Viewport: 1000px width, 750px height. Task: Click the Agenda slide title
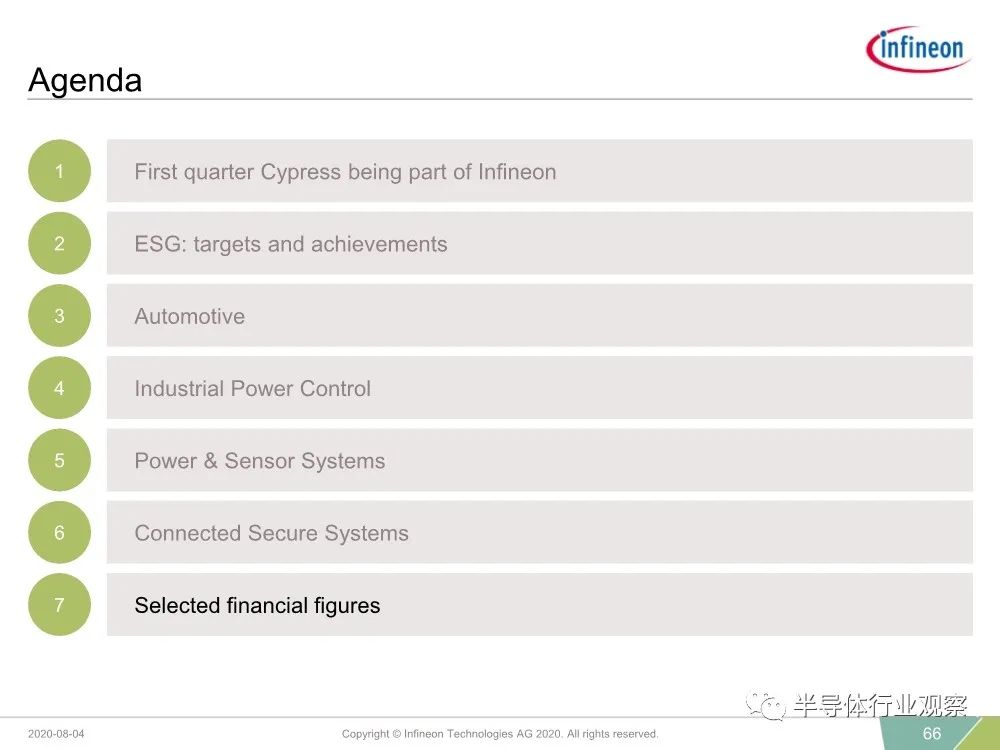(85, 81)
